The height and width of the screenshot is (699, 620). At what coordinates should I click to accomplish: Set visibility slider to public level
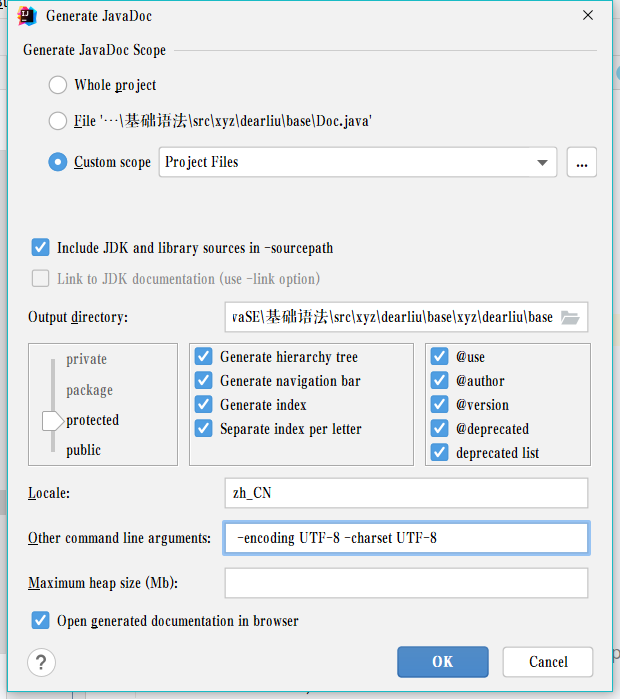83,450
